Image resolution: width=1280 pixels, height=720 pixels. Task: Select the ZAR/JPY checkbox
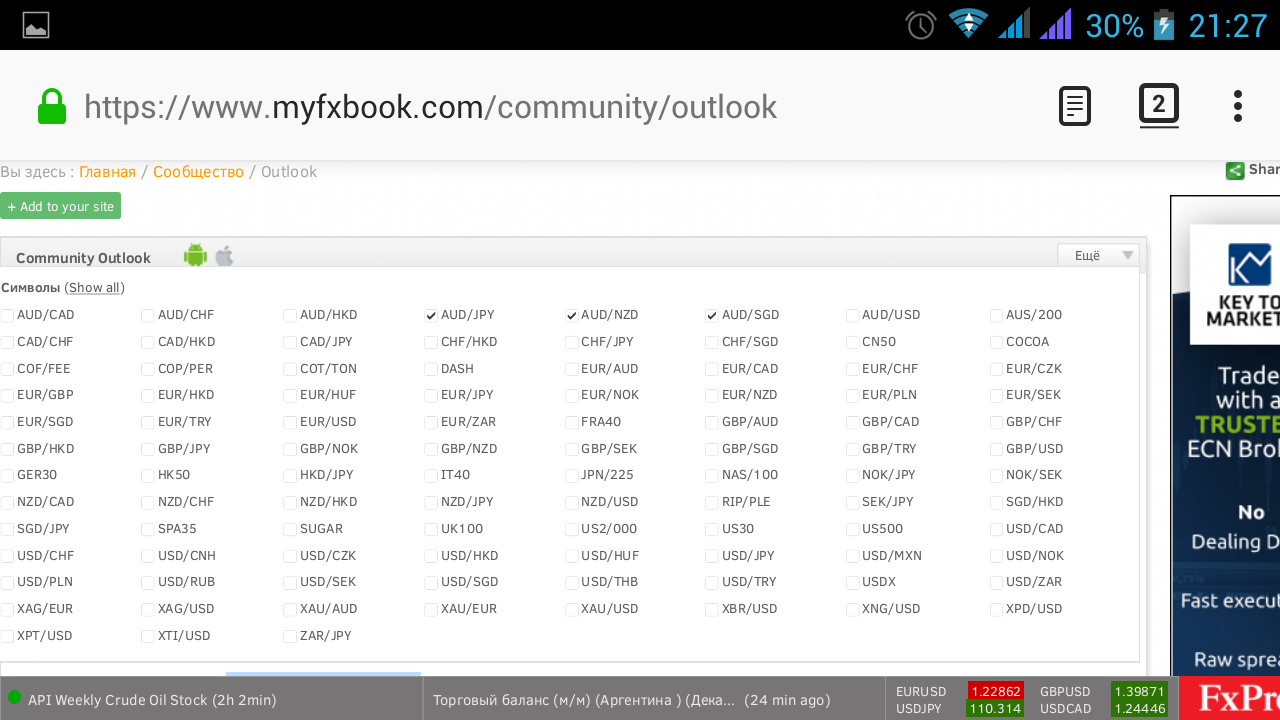tap(290, 637)
